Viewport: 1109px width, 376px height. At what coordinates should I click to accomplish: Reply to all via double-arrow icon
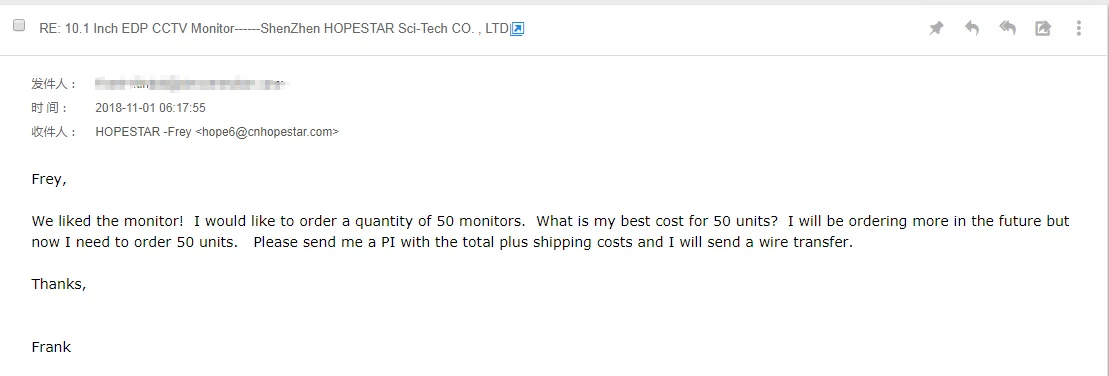click(x=1007, y=28)
